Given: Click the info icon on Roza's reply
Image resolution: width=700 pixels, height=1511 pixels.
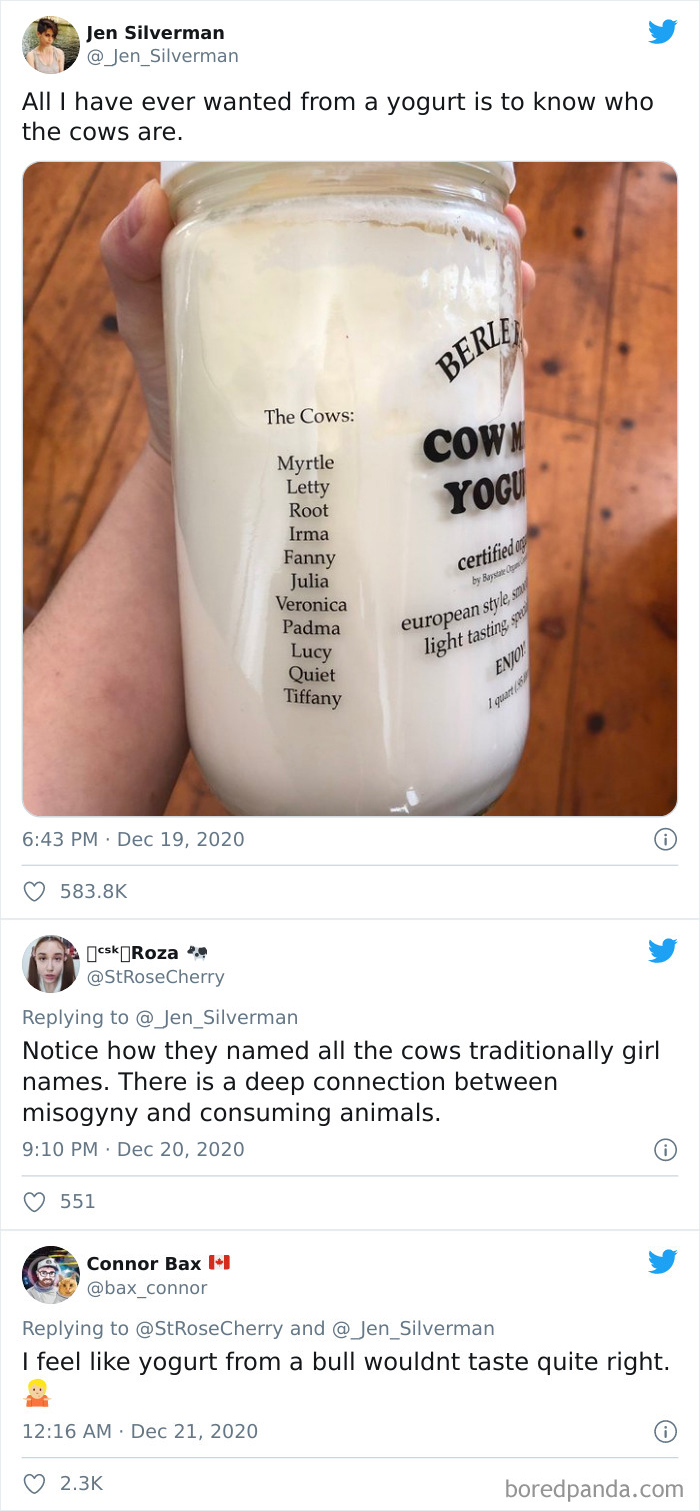Looking at the screenshot, I should 666,1149.
